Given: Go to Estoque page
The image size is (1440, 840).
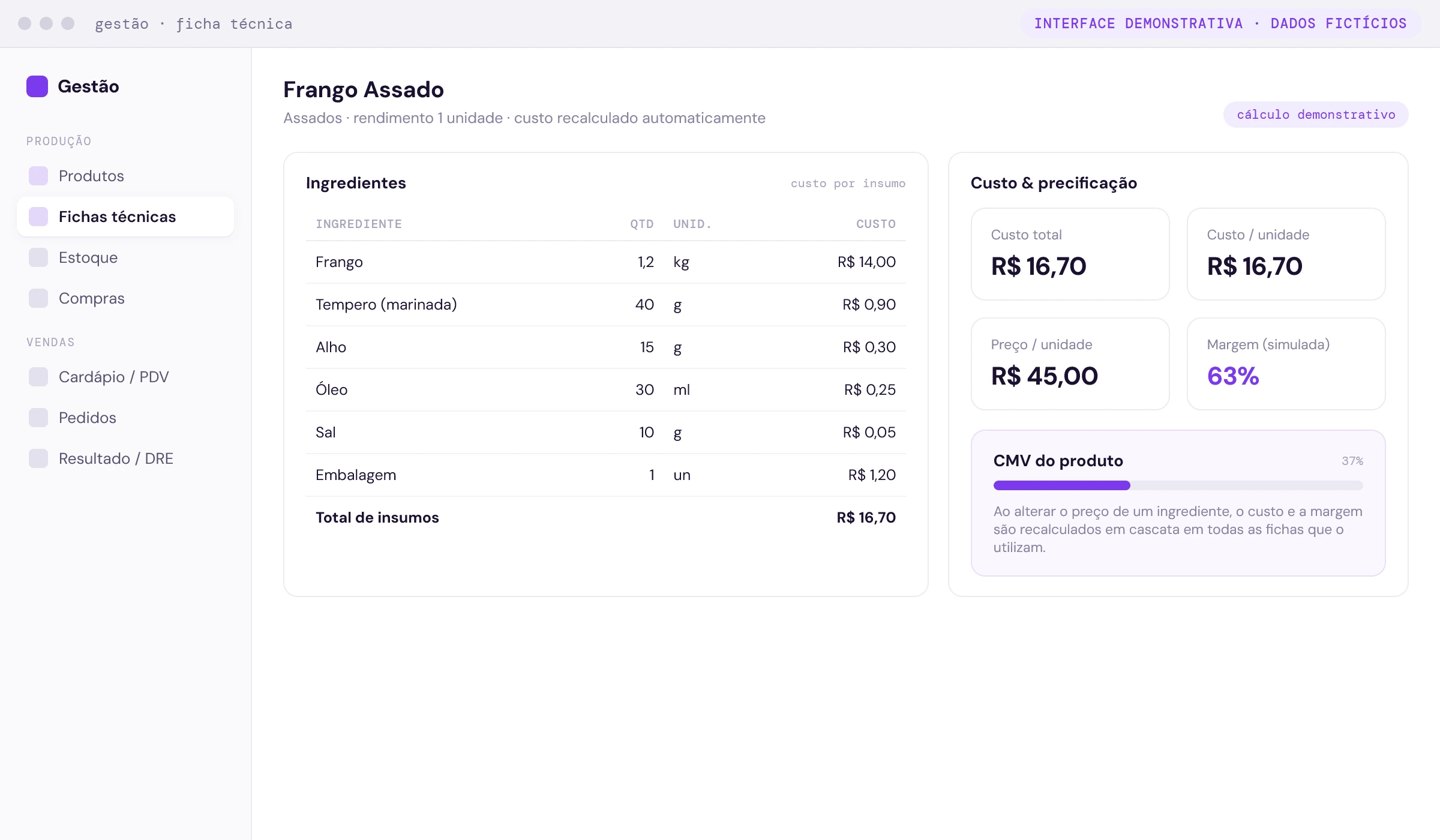Looking at the screenshot, I should pyautogui.click(x=125, y=257).
